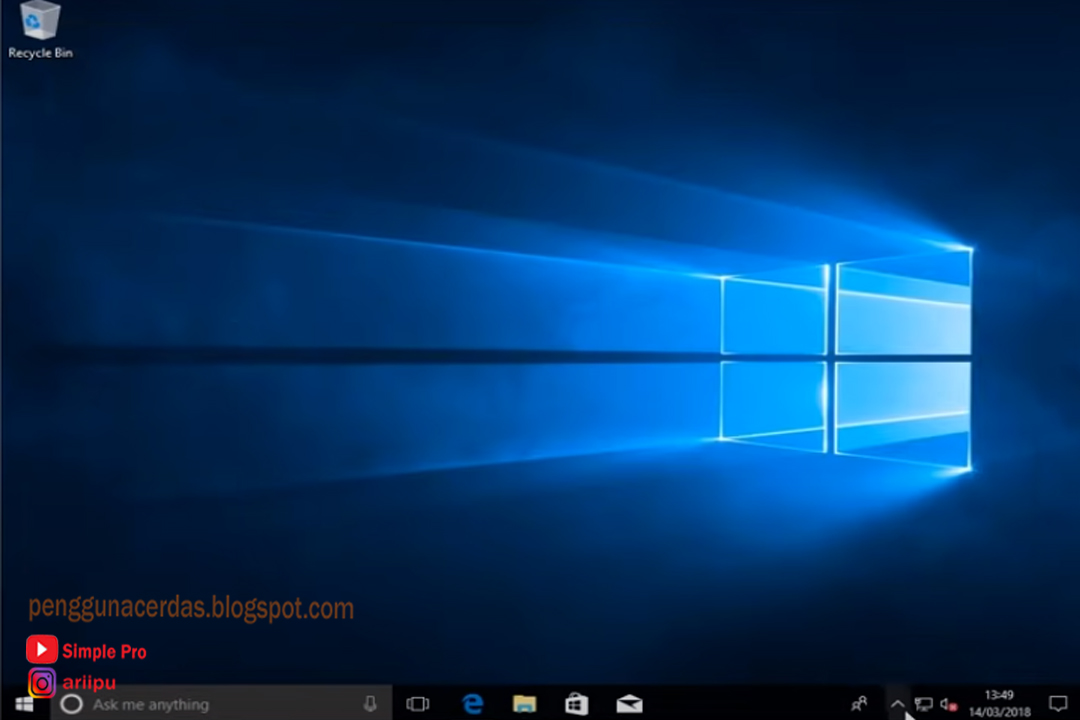Open the network status tray icon

coord(924,703)
